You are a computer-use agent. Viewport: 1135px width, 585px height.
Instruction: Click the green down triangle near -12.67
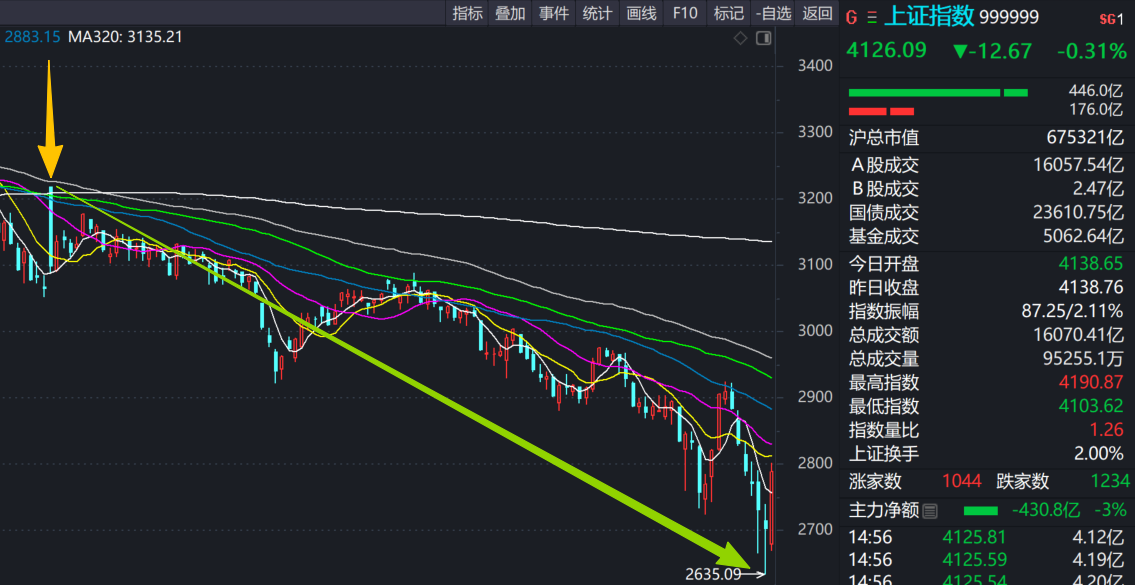pos(961,51)
